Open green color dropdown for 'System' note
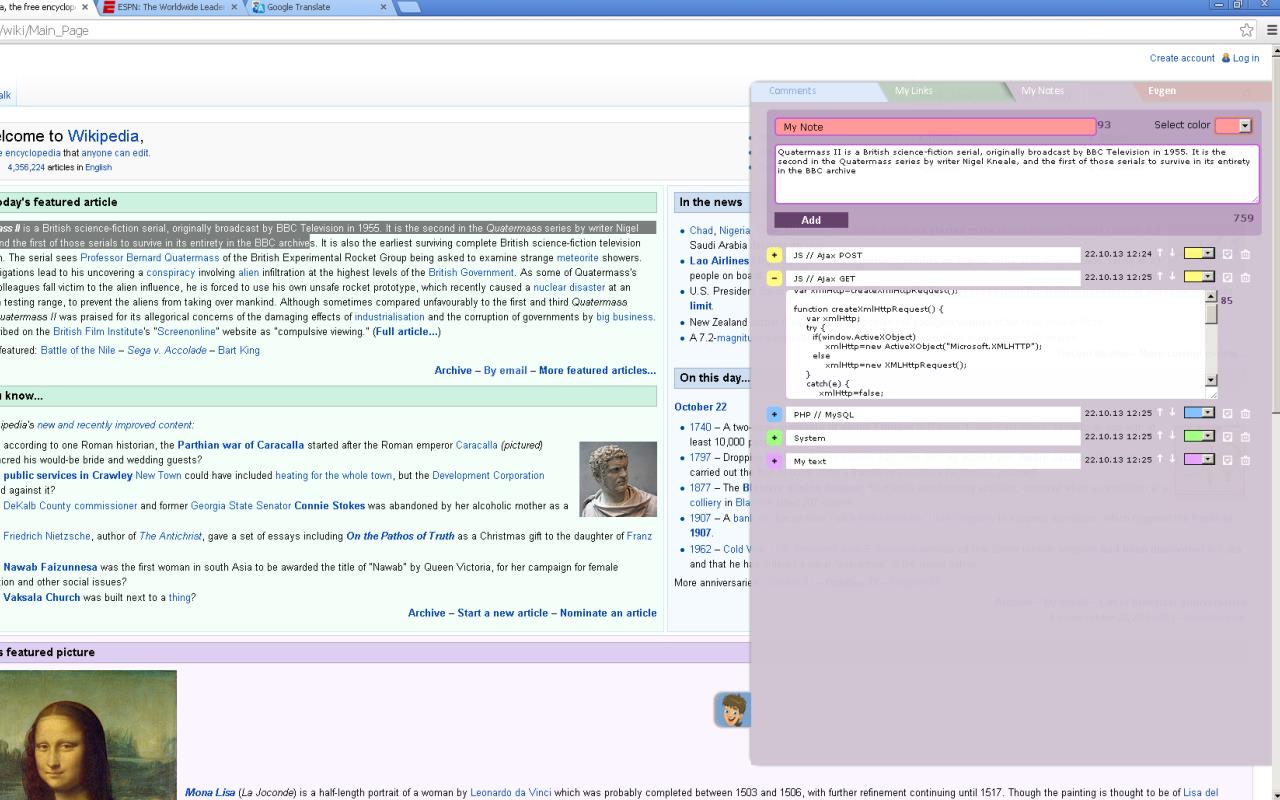Image resolution: width=1280 pixels, height=800 pixels. [x=1199, y=437]
